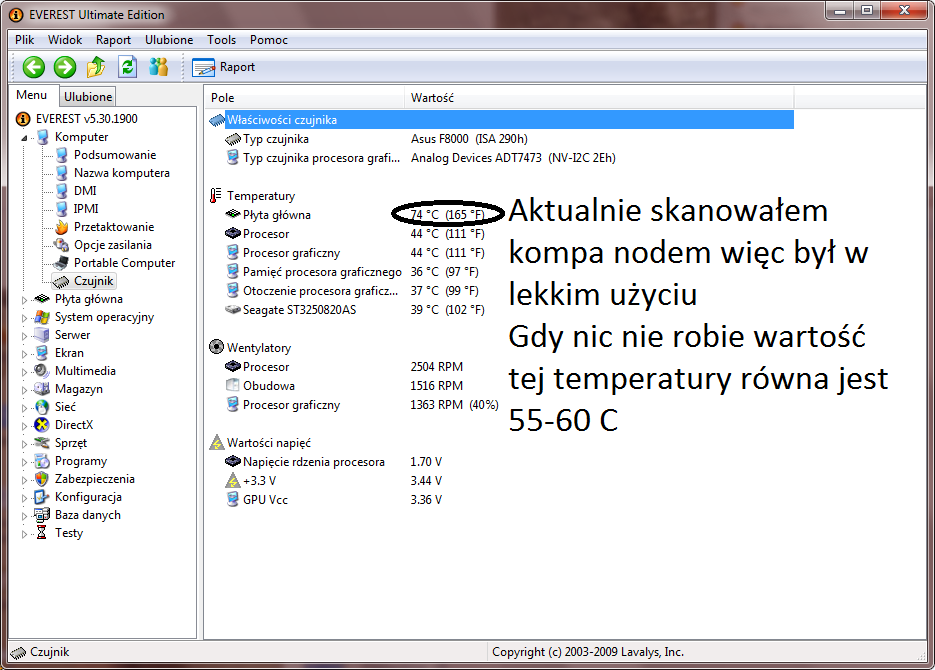Click the users toolbar icon

tap(159, 67)
